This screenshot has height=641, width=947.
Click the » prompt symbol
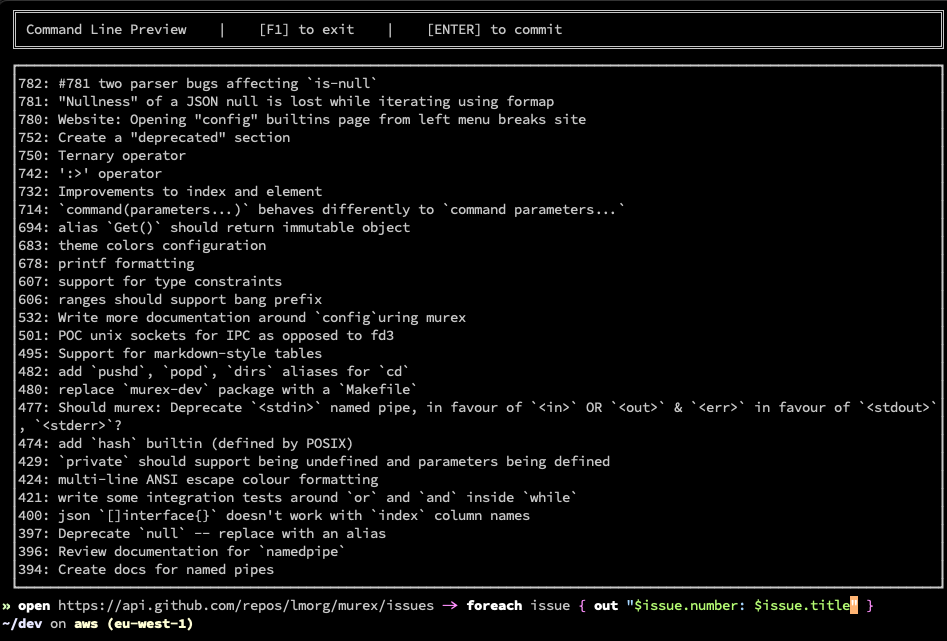point(6,605)
